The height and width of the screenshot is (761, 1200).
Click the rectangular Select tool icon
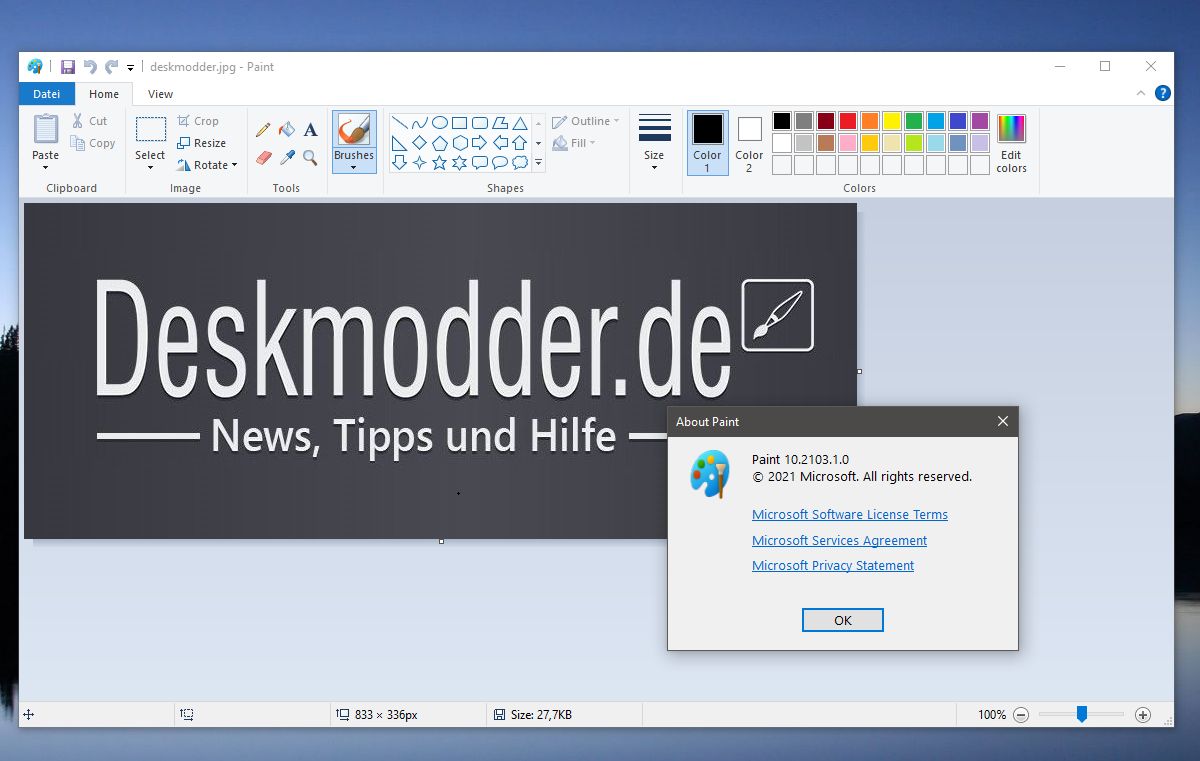pos(150,129)
